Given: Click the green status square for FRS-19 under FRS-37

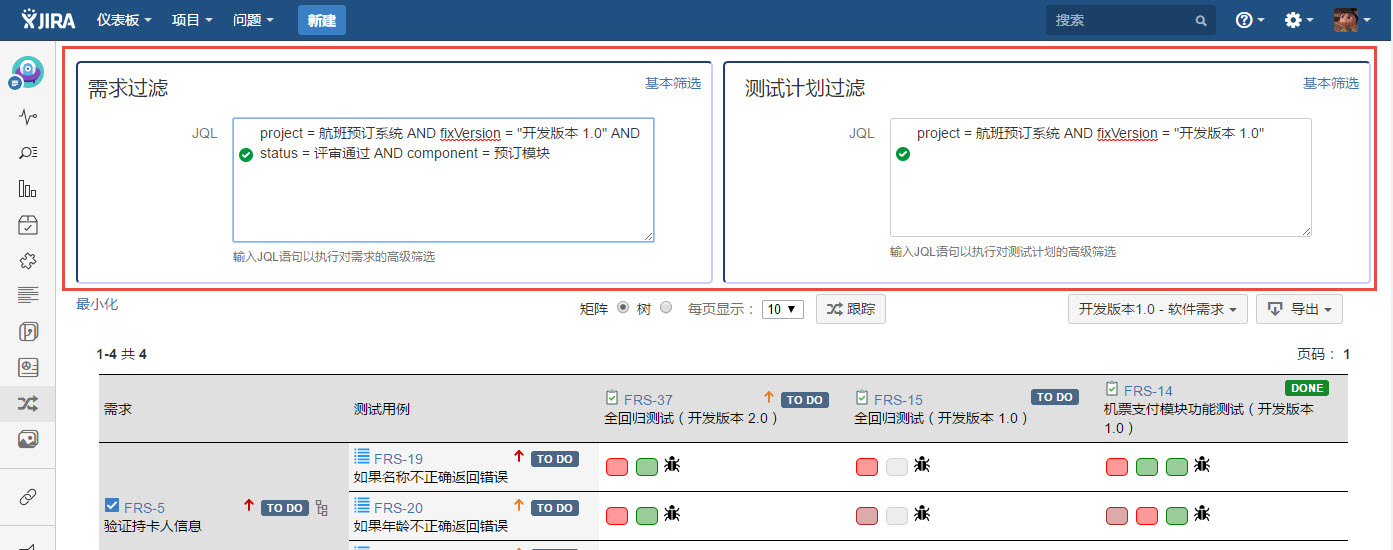Looking at the screenshot, I should (x=647, y=467).
